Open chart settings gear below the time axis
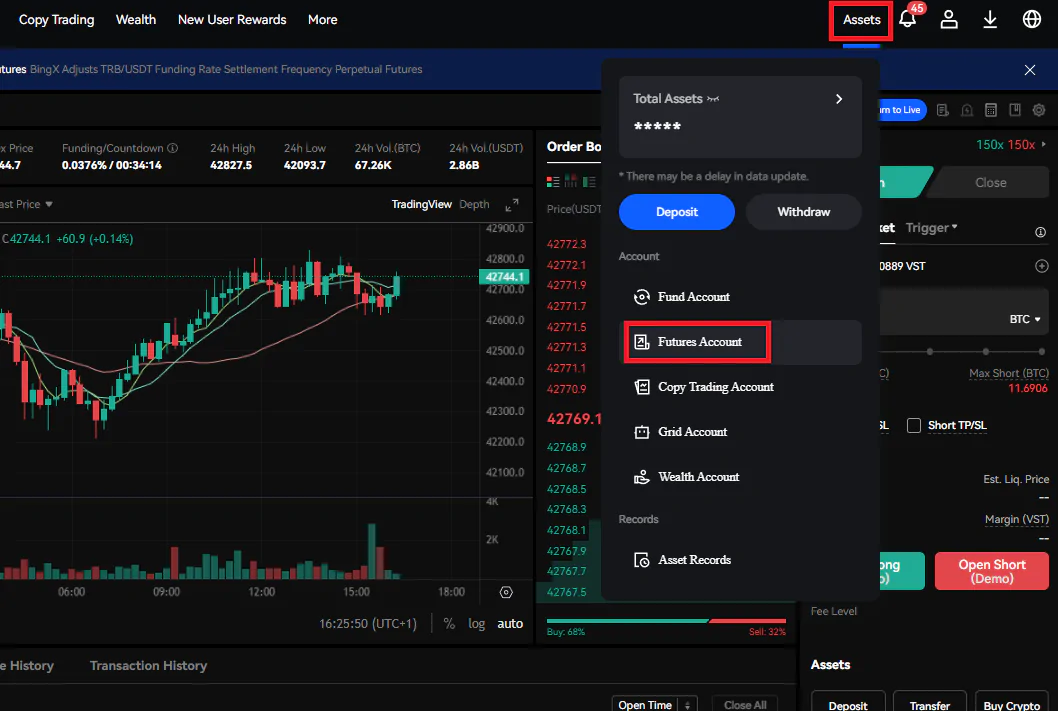 [x=506, y=592]
